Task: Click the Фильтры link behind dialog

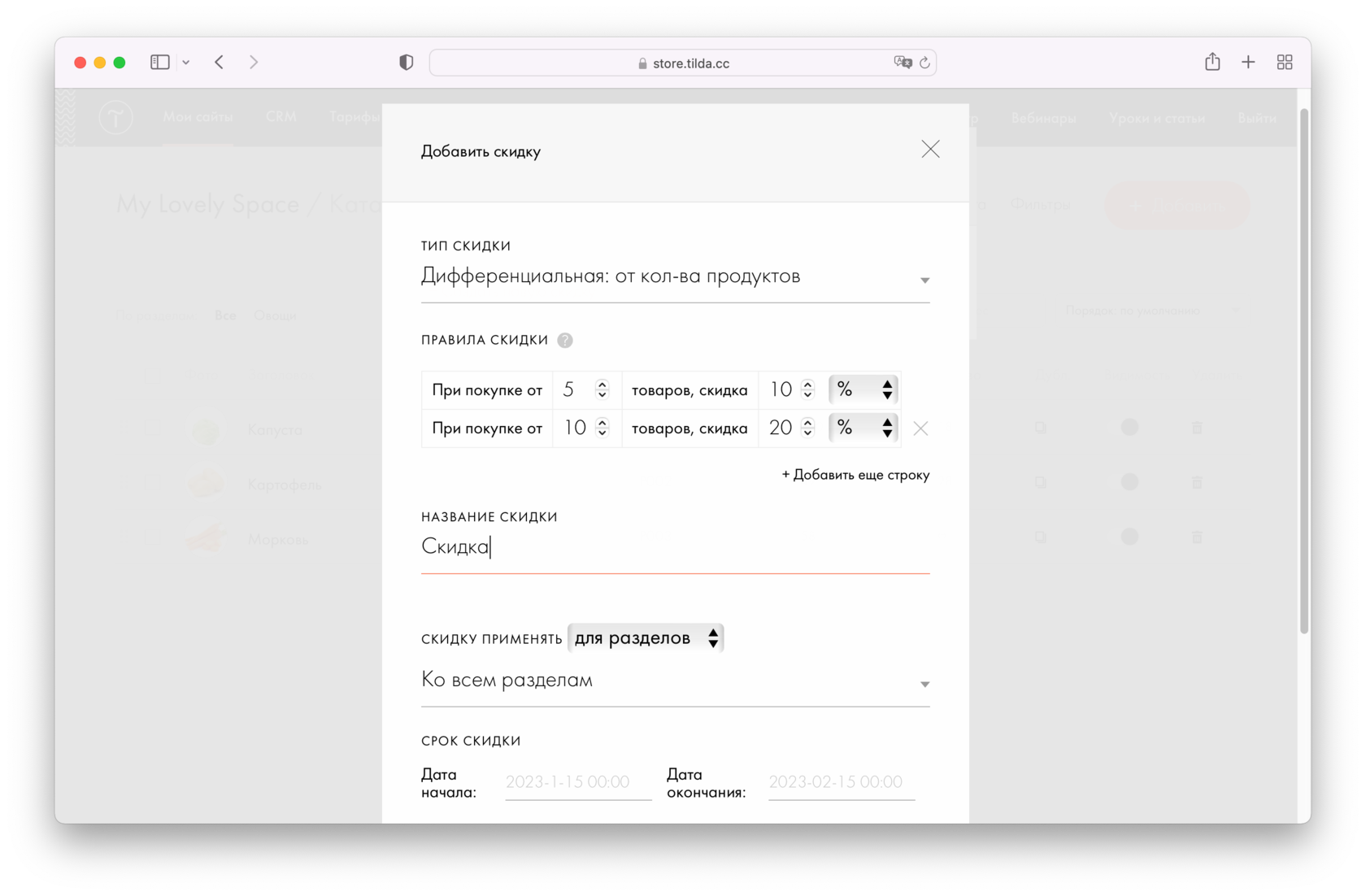Action: 1041,205
